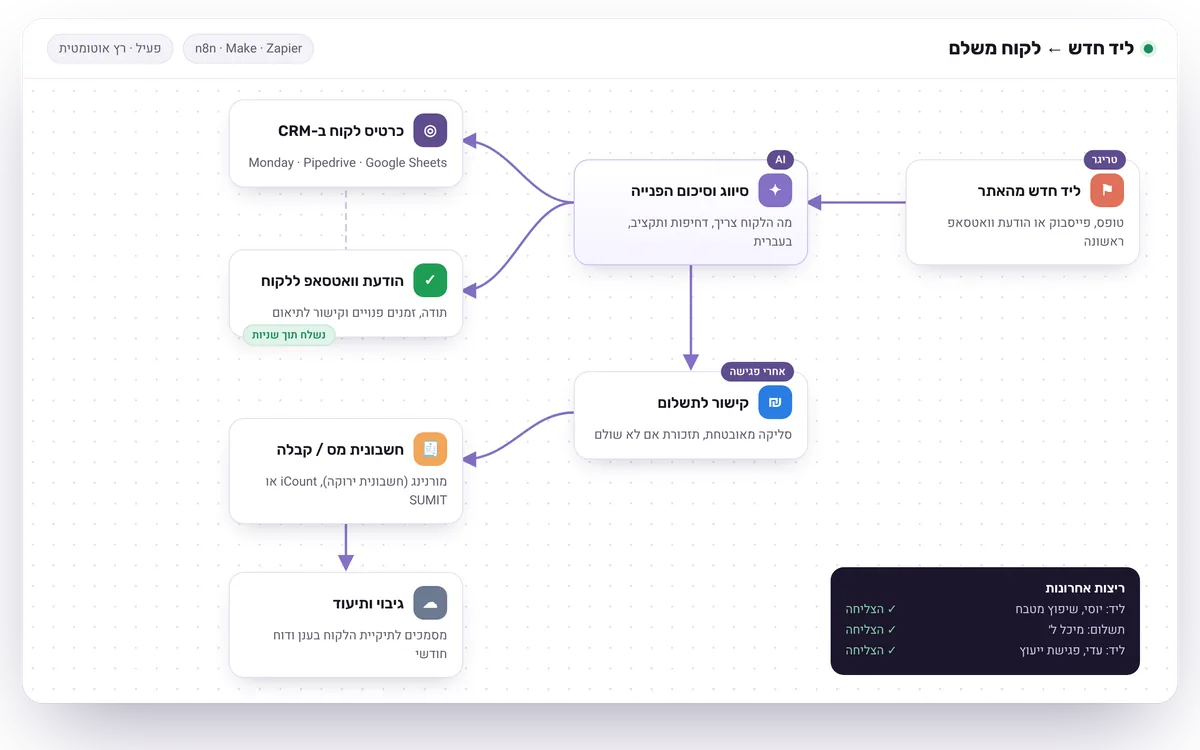Click the 'נשלח תוך שניות' green pill
1200x750 pixels.
point(289,335)
